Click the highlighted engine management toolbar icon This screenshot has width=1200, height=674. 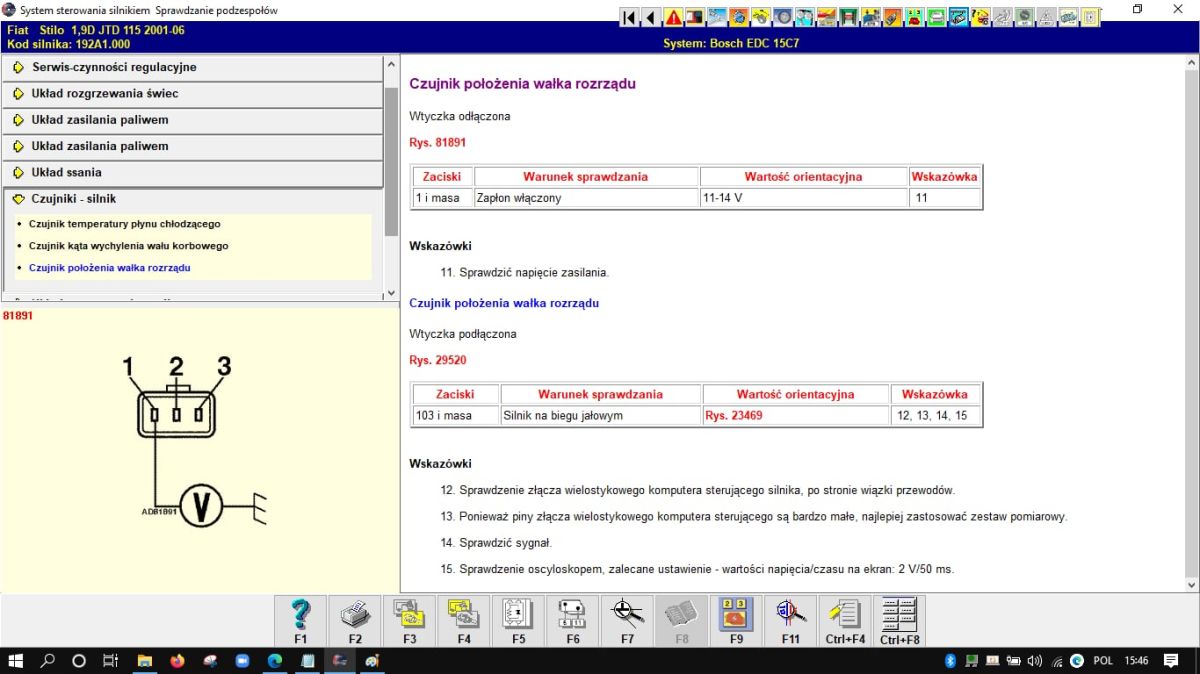959,17
